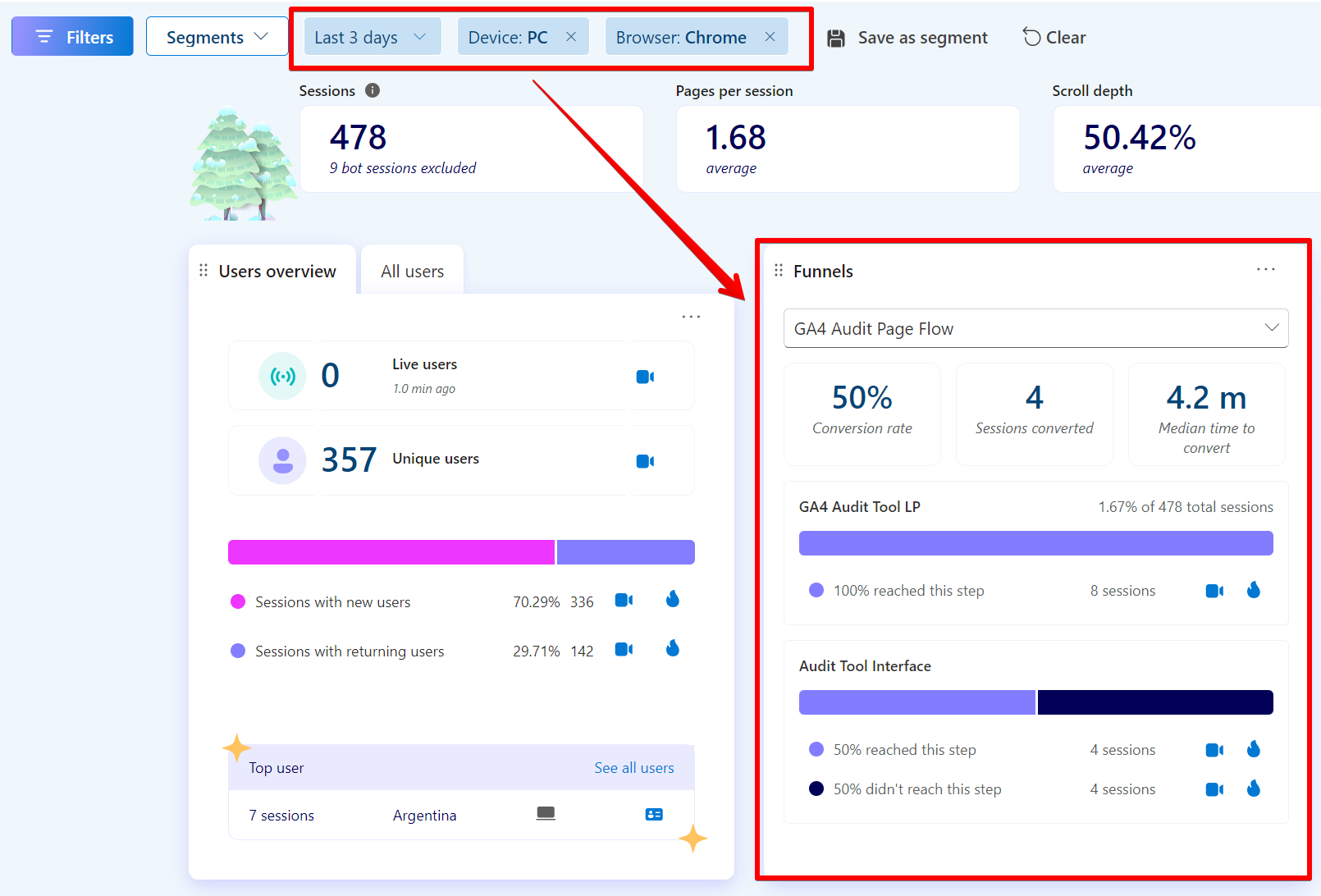Select the Users overview tab
1321x896 pixels.
(278, 270)
